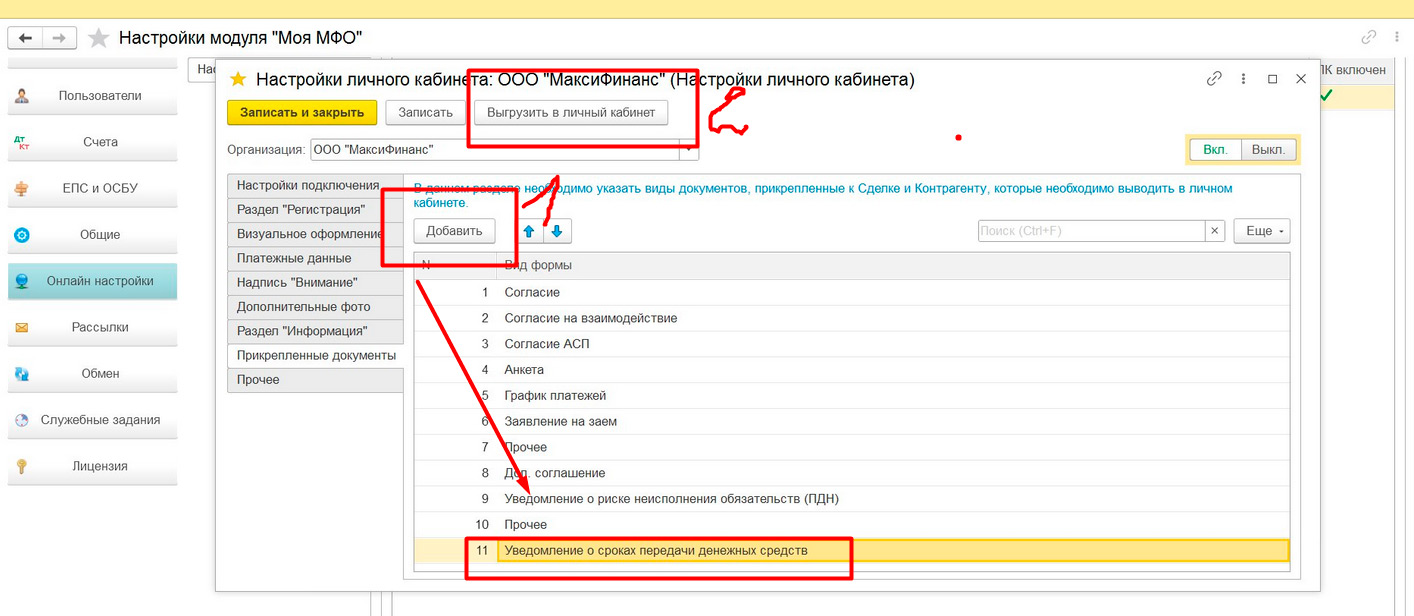Sort by Вид формы column header
Viewport: 1414px width, 616px height.
click(893, 265)
